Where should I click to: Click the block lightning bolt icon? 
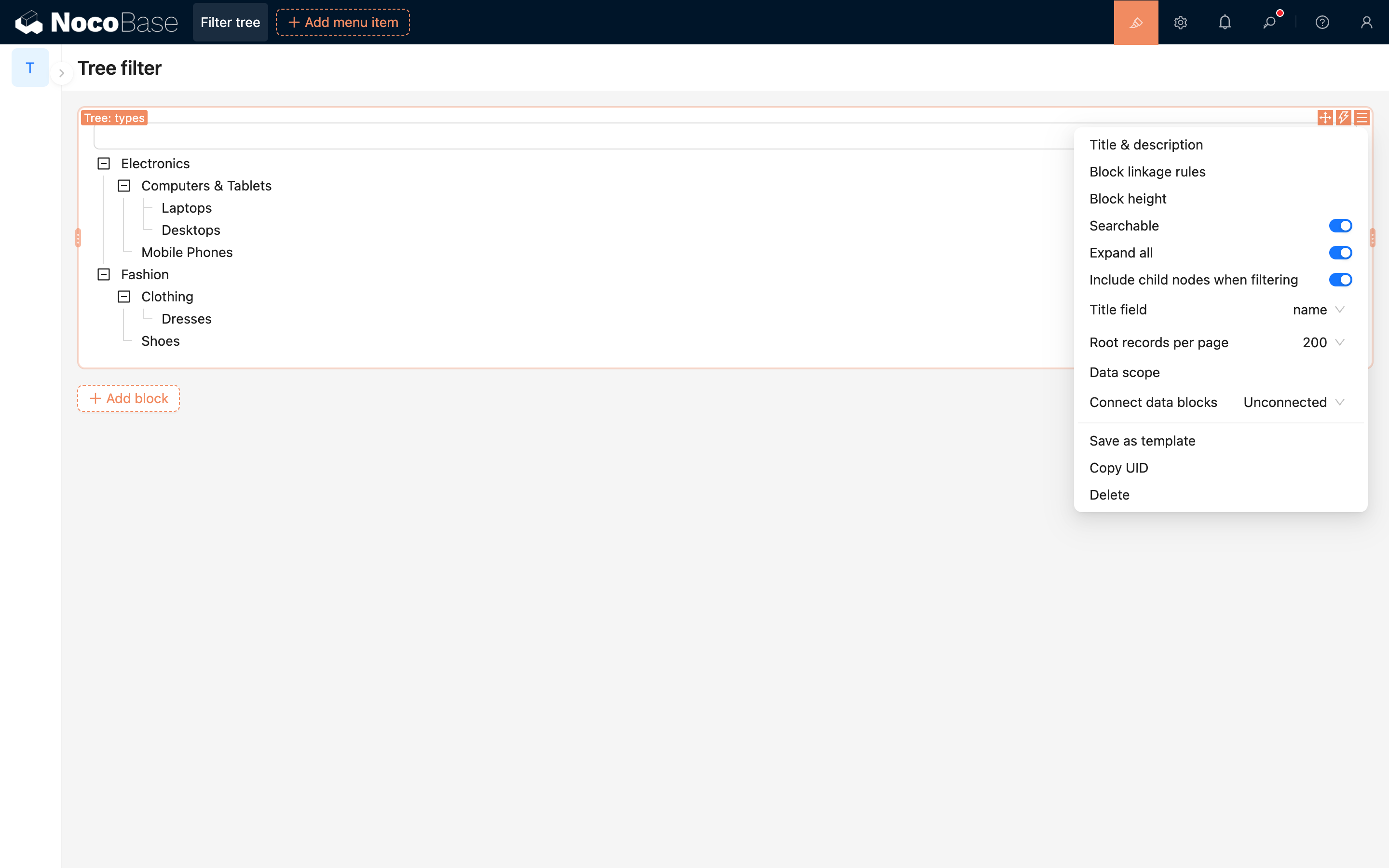pos(1343,118)
